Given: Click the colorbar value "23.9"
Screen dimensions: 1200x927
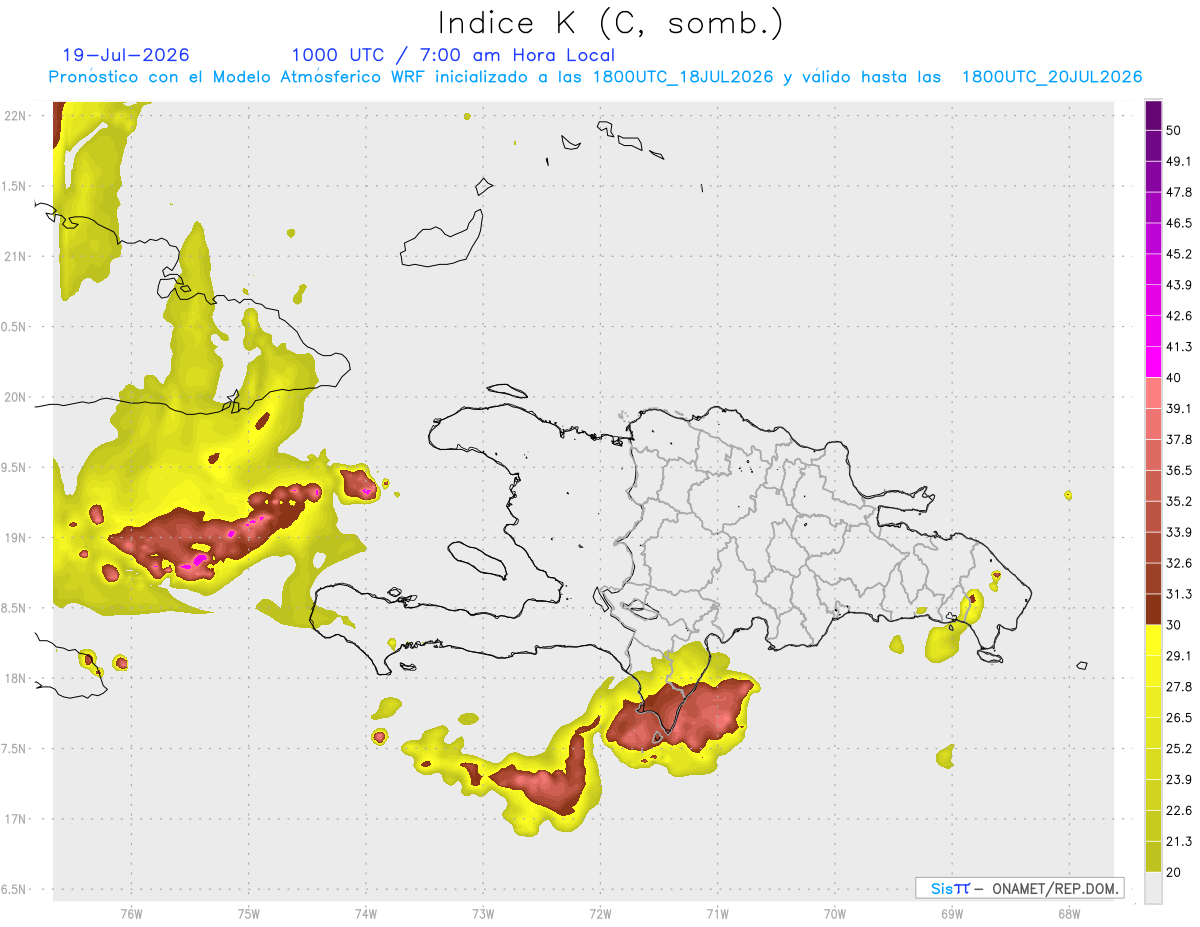Looking at the screenshot, I should tap(1180, 780).
